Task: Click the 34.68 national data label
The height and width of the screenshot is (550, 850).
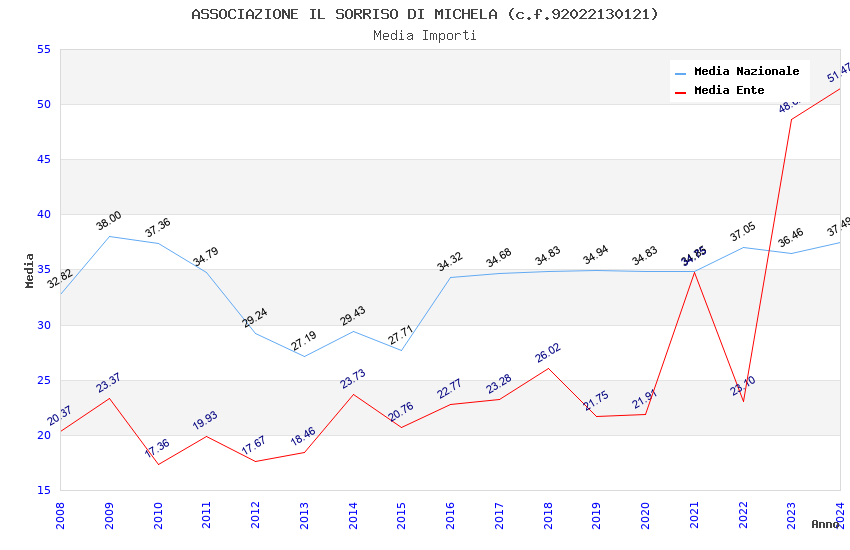Action: tap(499, 257)
